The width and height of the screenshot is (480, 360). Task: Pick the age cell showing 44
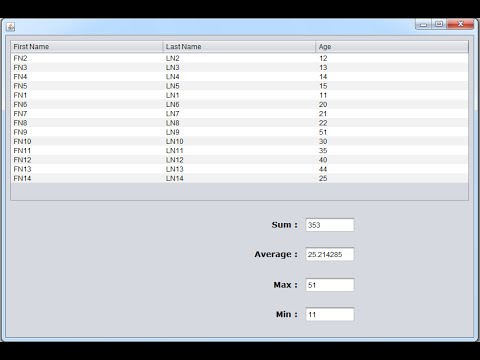392,169
